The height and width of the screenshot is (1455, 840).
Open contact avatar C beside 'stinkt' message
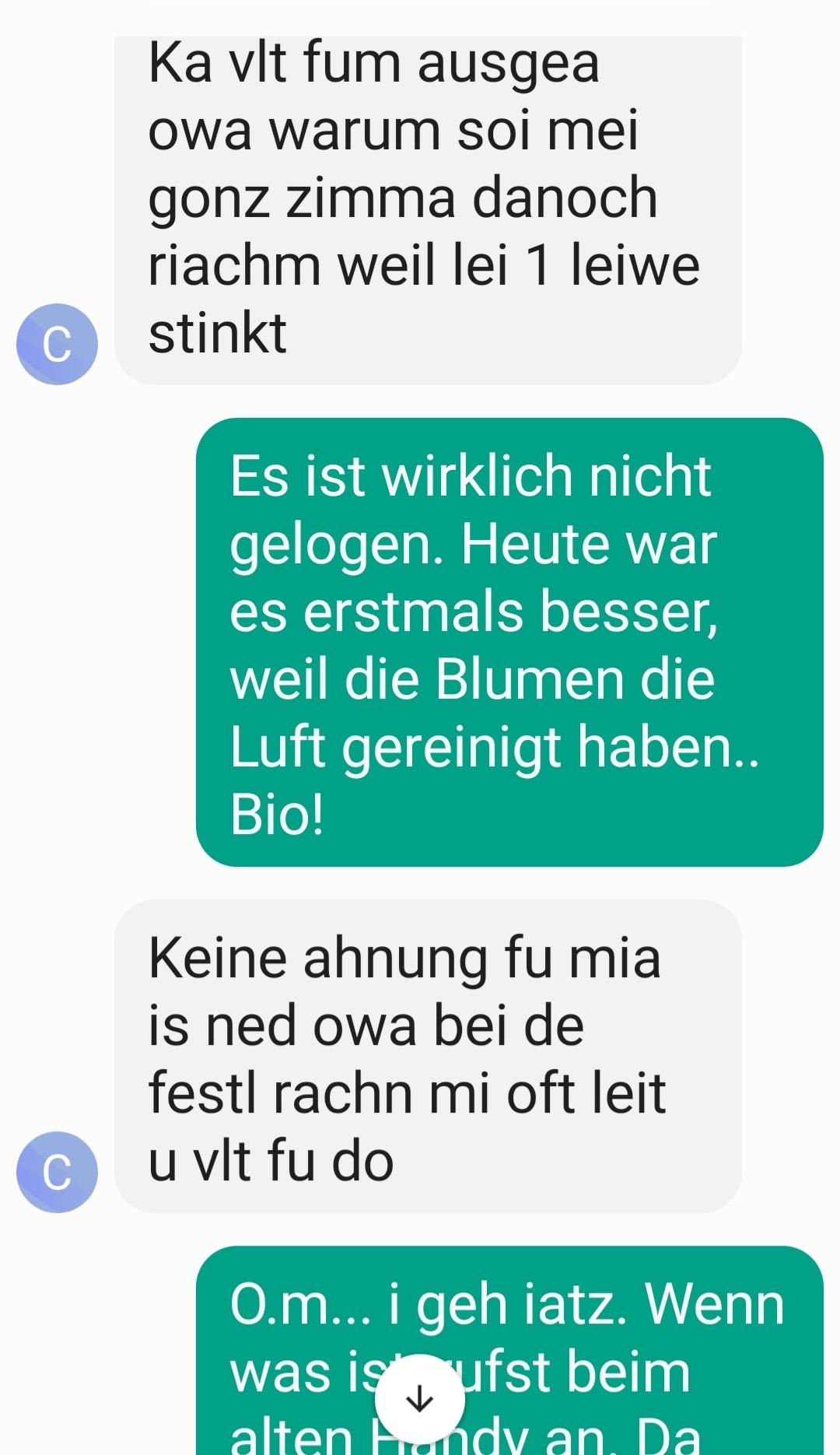coord(57,344)
